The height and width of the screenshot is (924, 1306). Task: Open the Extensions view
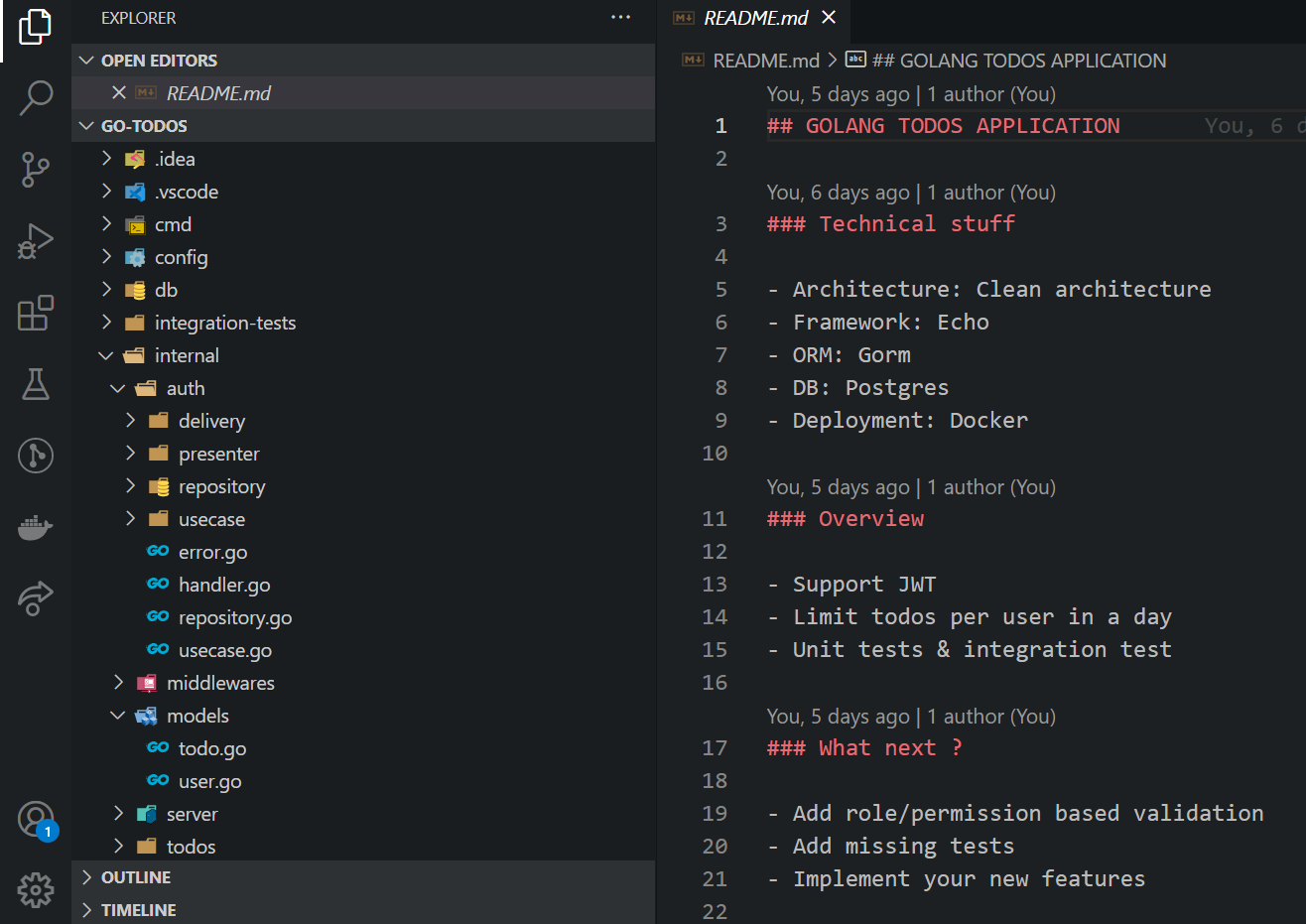(x=36, y=313)
